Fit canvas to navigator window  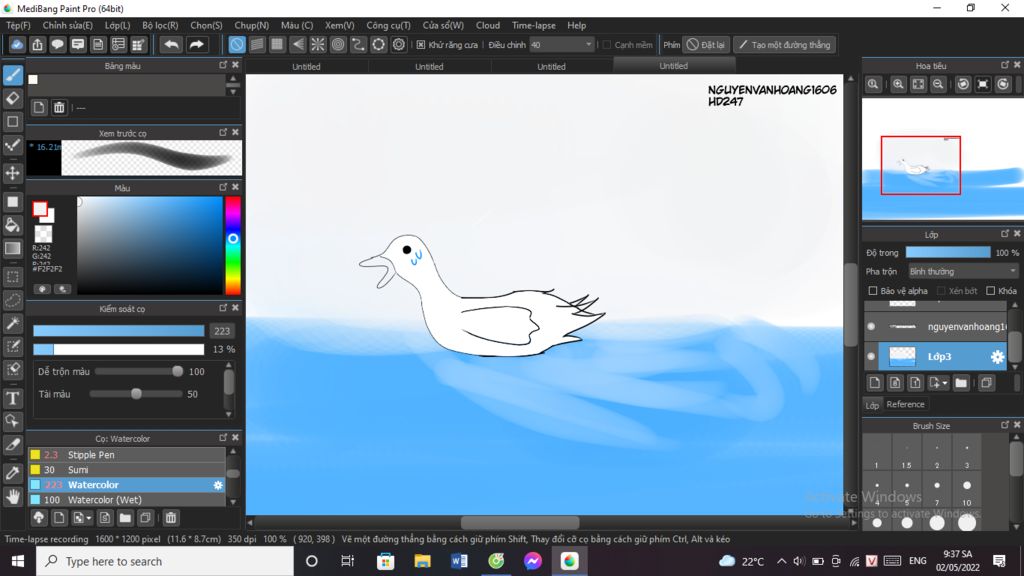(x=918, y=84)
